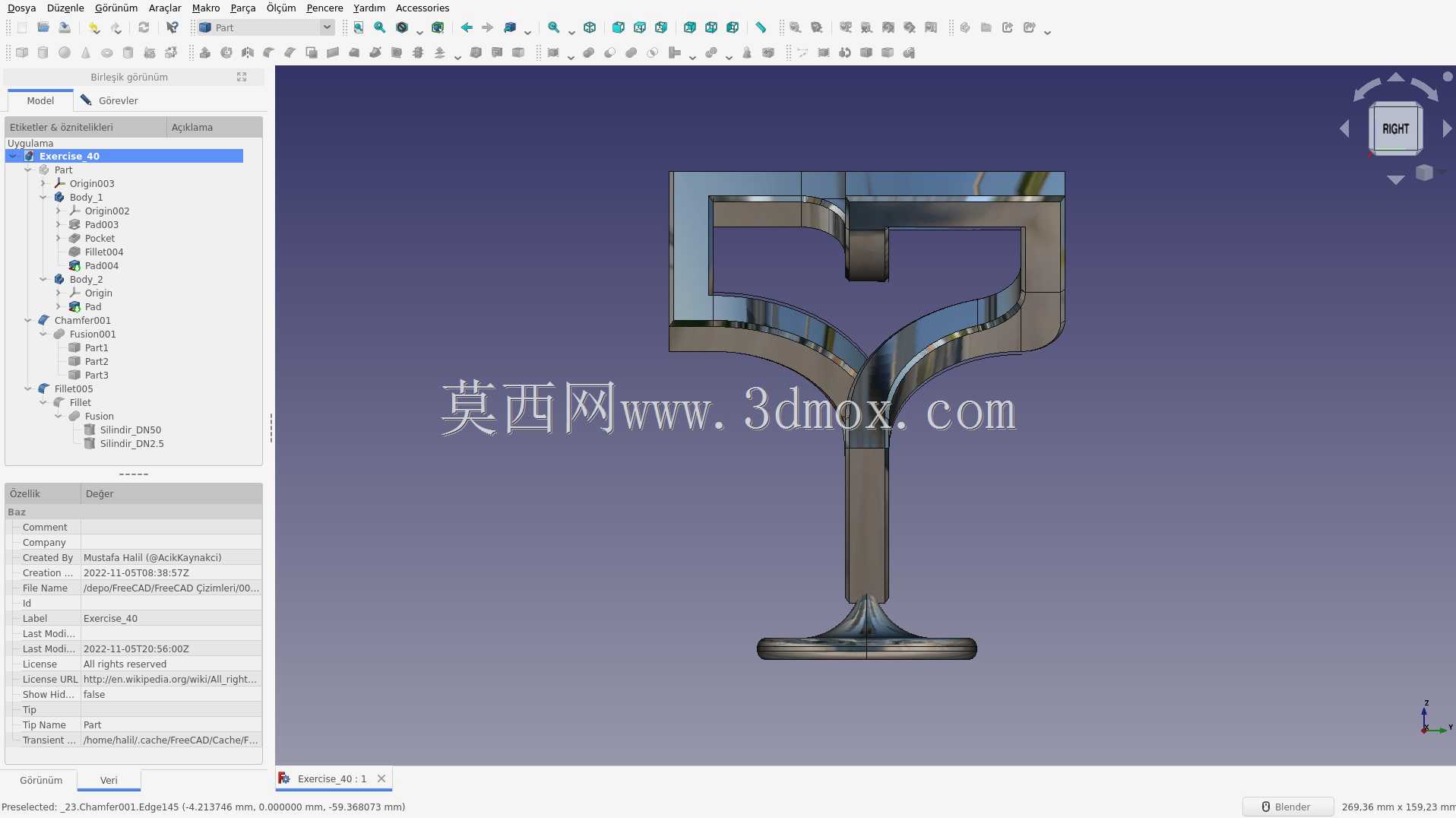Viewport: 1456px width, 818px height.
Task: Click the Label value field Exercise_40
Action: (x=171, y=618)
